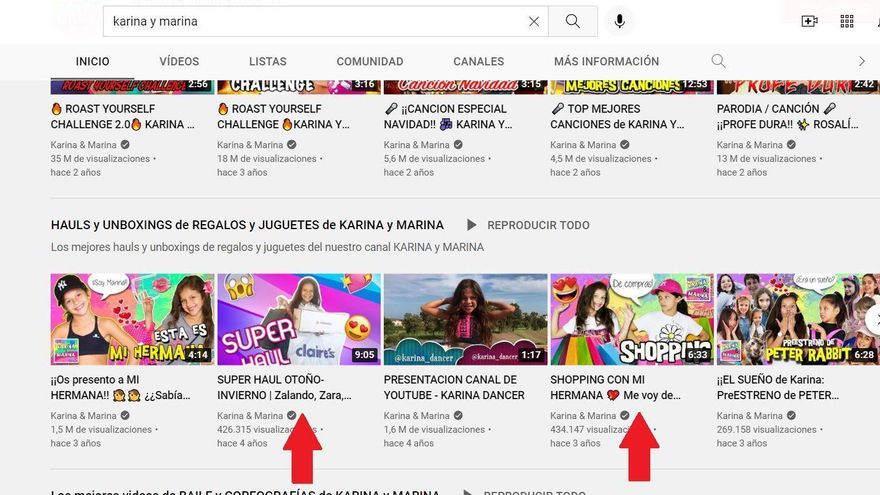
Task: Open PARODIA PROFE DURA video title
Action: tap(787, 116)
